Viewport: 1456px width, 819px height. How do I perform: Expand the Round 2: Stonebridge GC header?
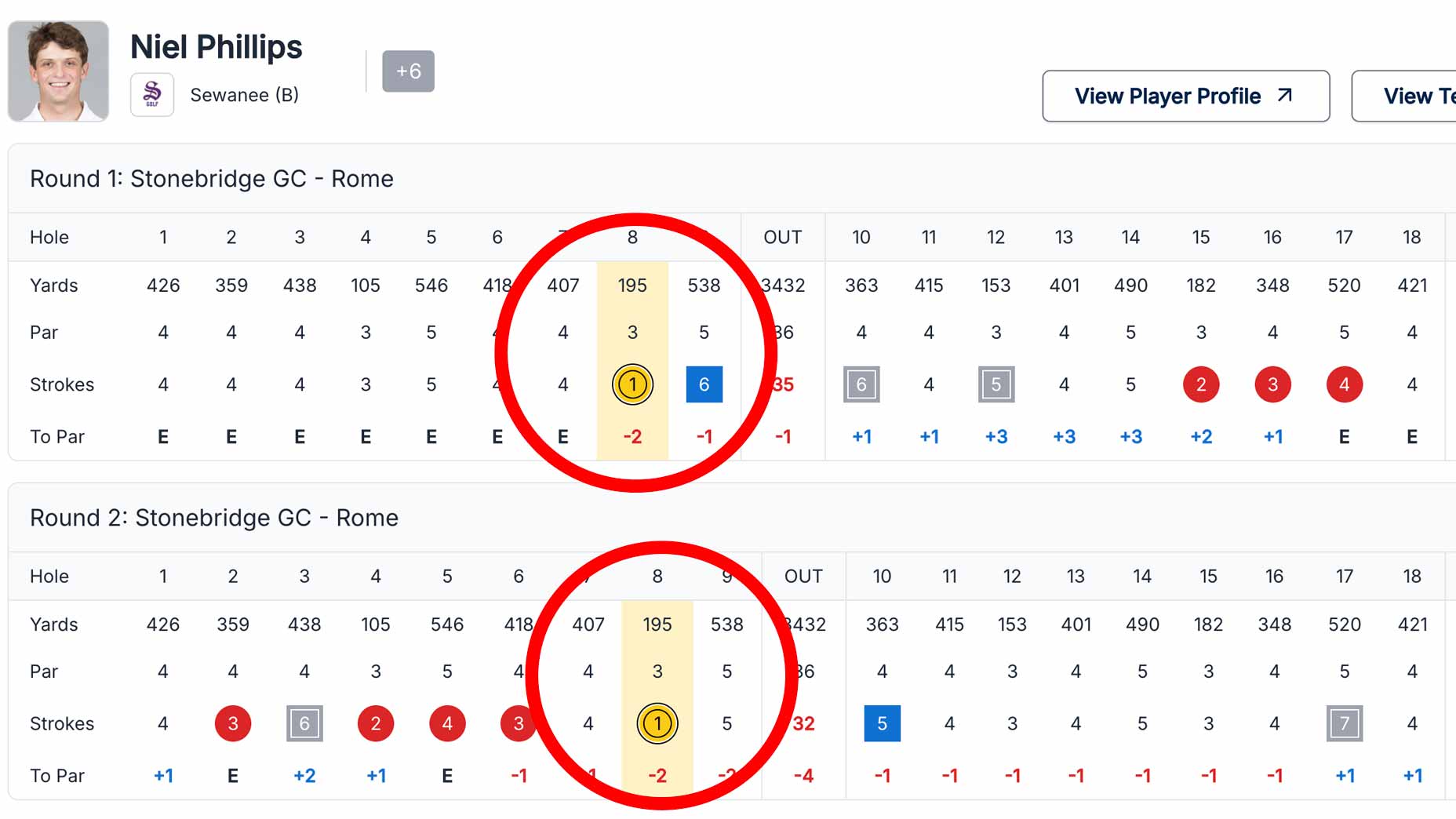point(213,518)
